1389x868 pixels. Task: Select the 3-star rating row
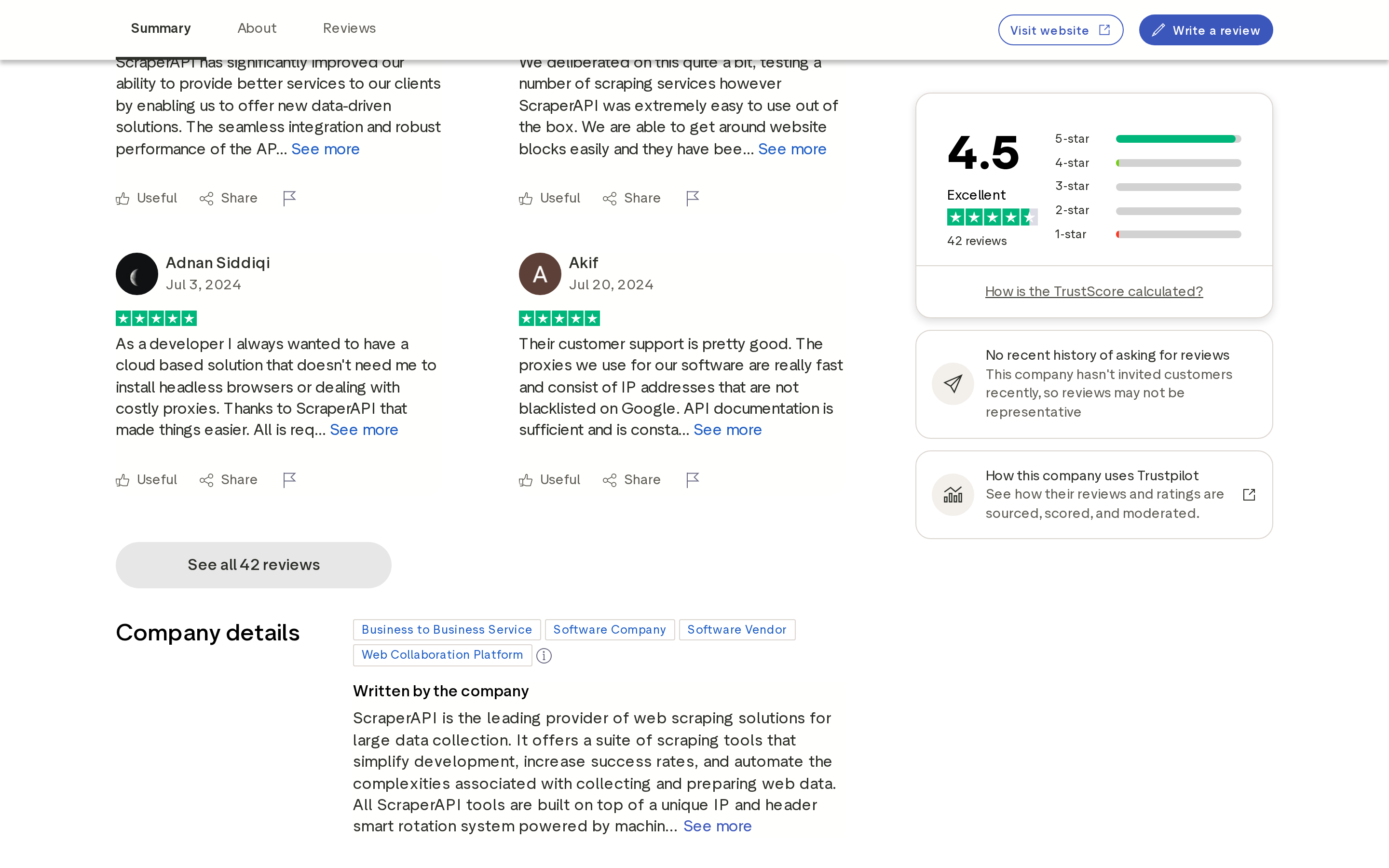(1148, 187)
